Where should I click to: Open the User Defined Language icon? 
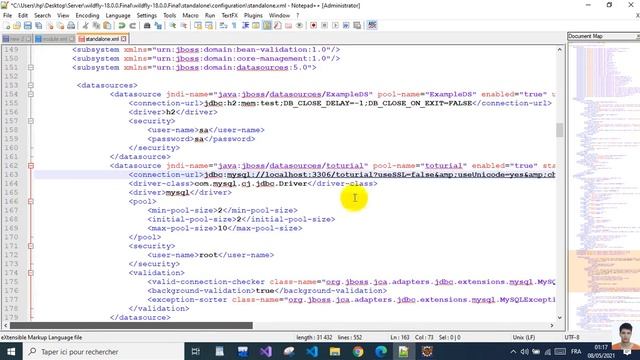coord(255,25)
